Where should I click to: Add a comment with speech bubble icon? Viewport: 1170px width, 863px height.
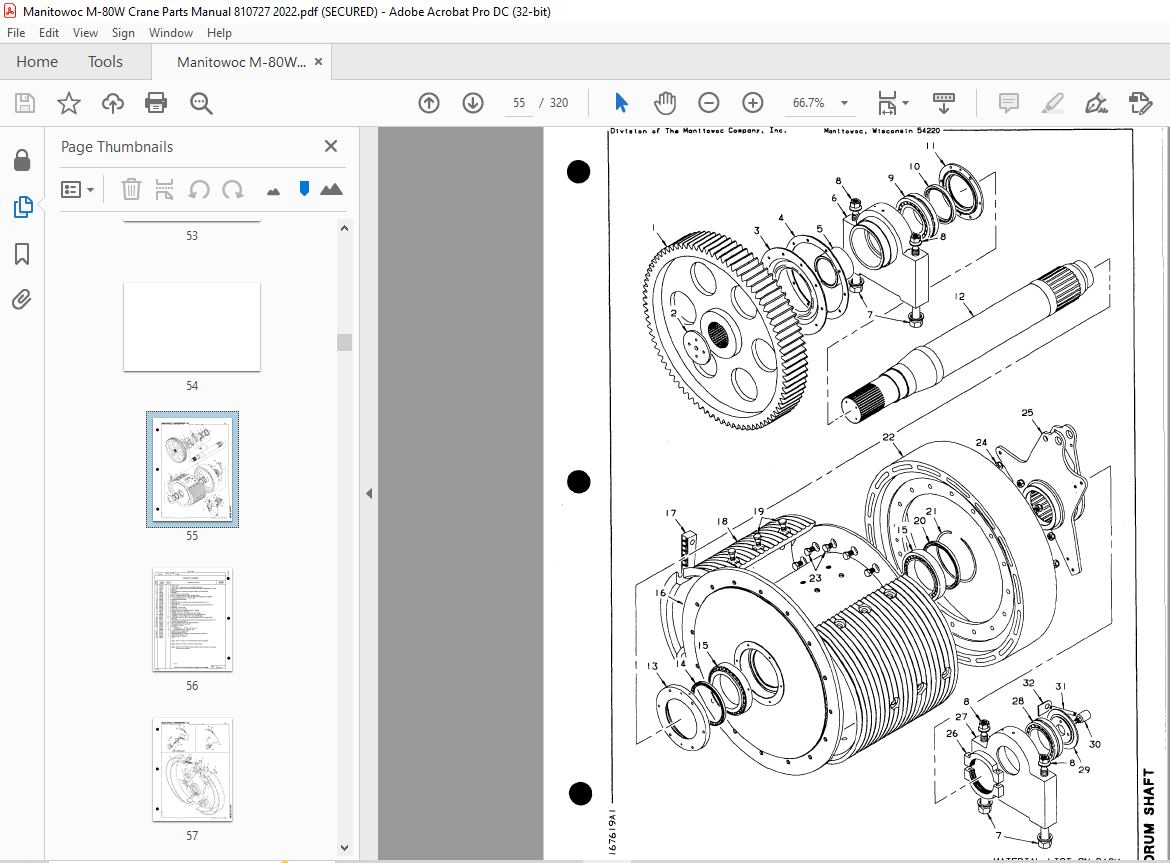(x=1009, y=103)
